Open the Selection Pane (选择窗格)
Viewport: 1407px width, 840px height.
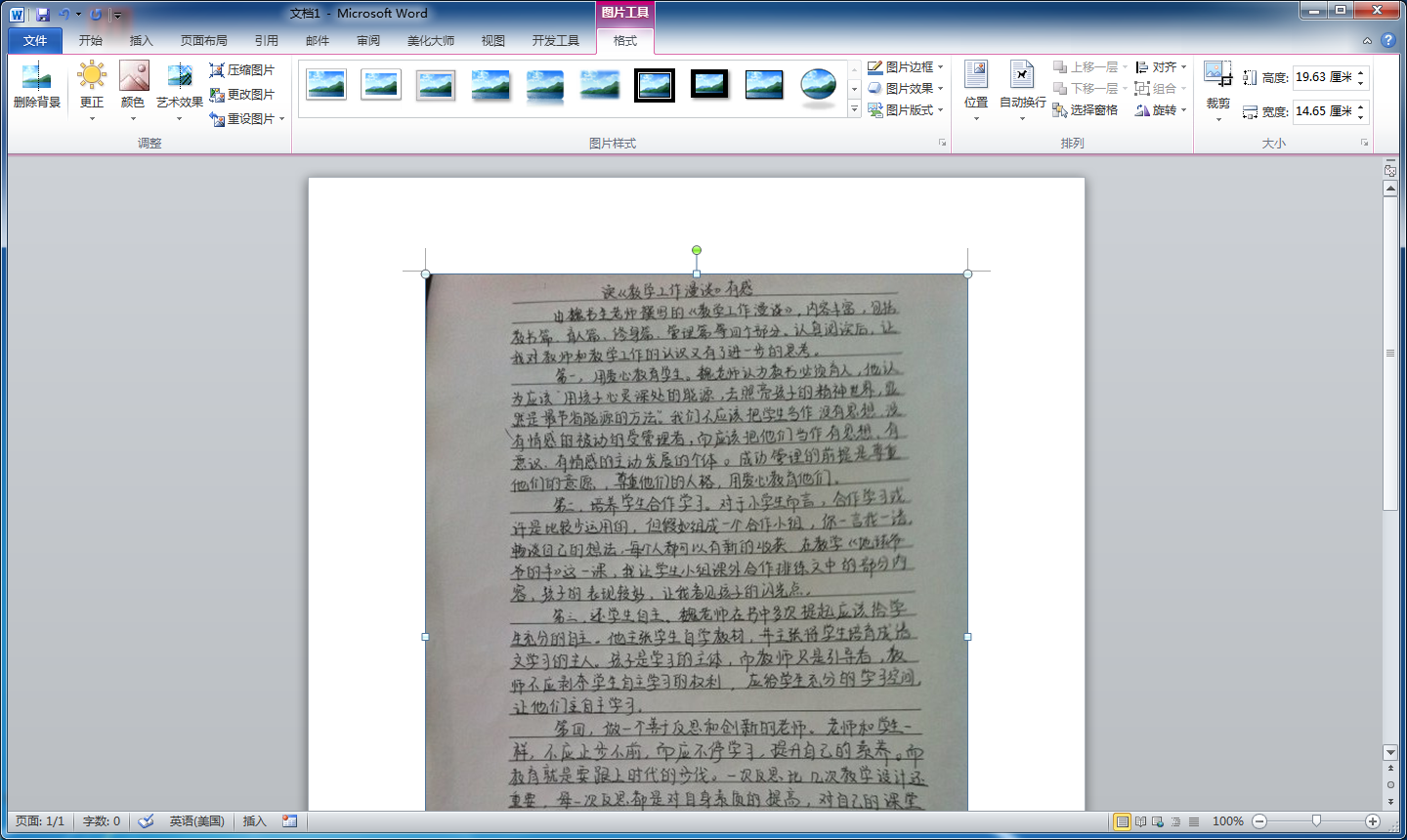pyautogui.click(x=1086, y=110)
